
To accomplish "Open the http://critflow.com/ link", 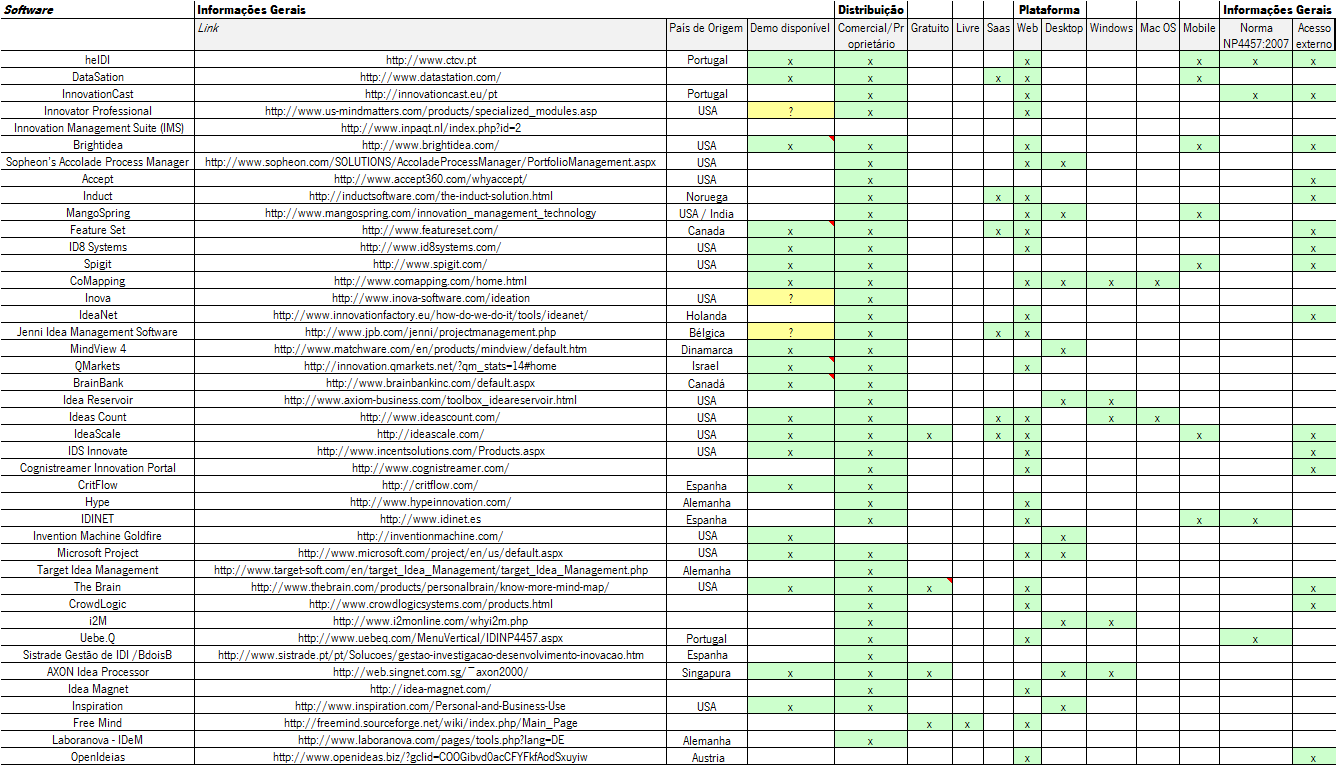I will [x=431, y=485].
